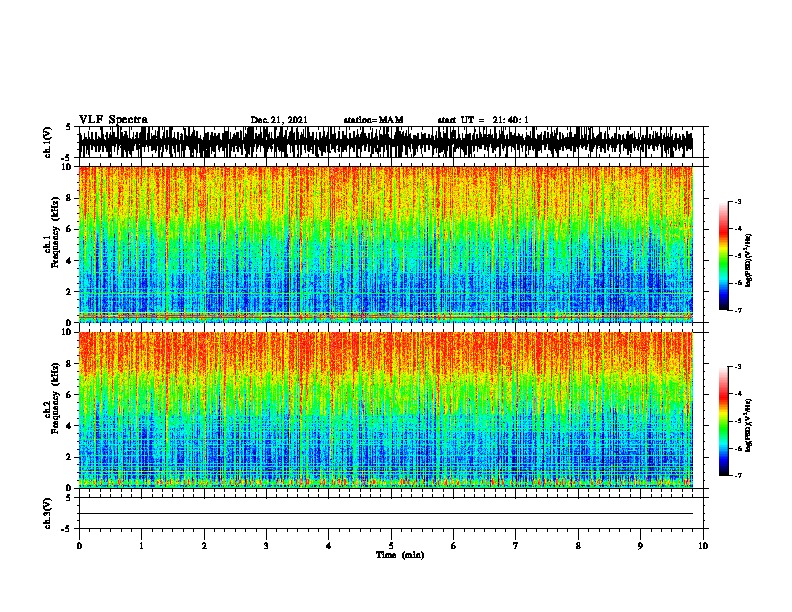Click time axis tick label '3'
Image resolution: width=792 pixels, height=612 pixels.
(266, 546)
